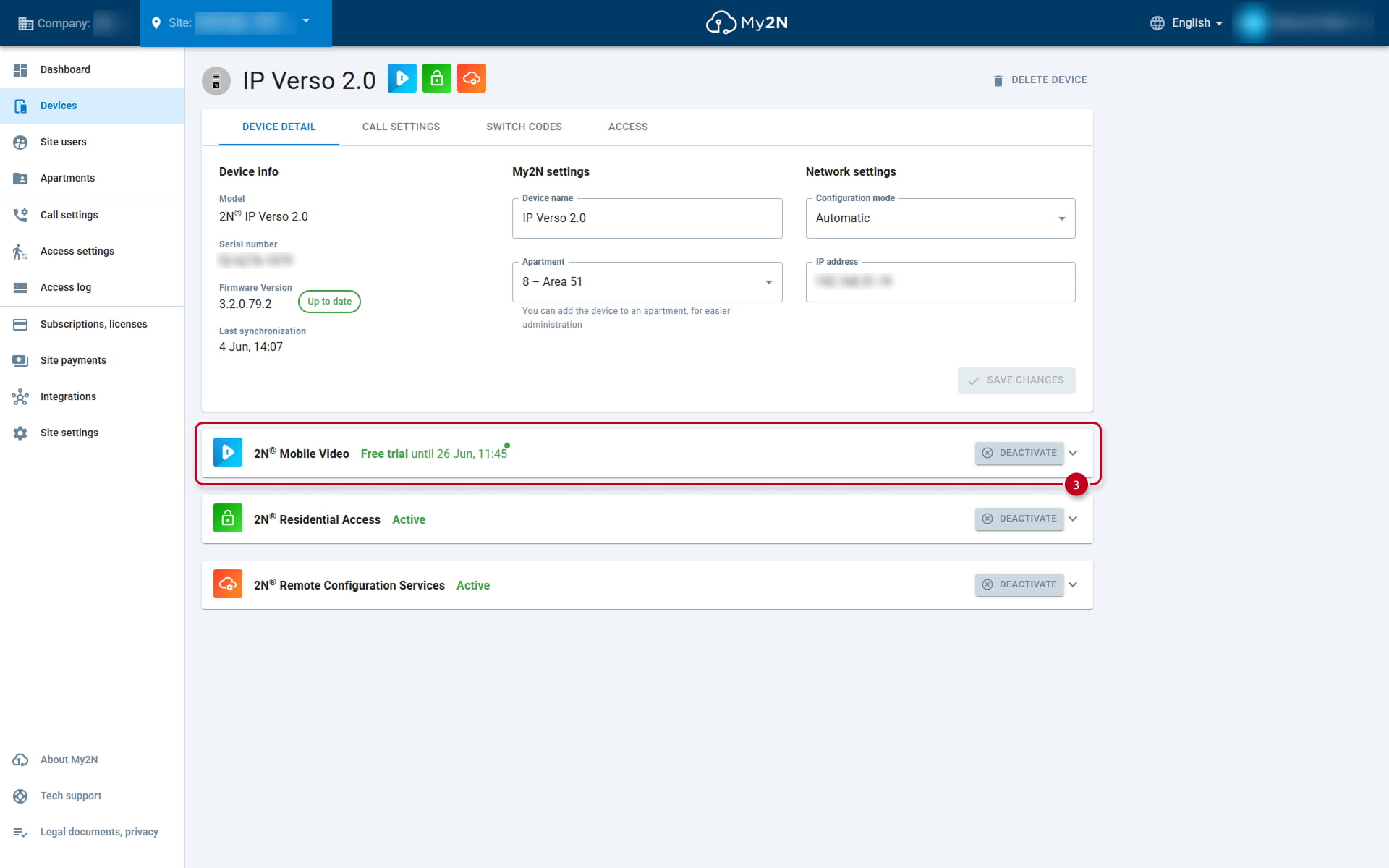Click the Mobile Video service row icon
Screen dimensions: 1389x868
228,453
